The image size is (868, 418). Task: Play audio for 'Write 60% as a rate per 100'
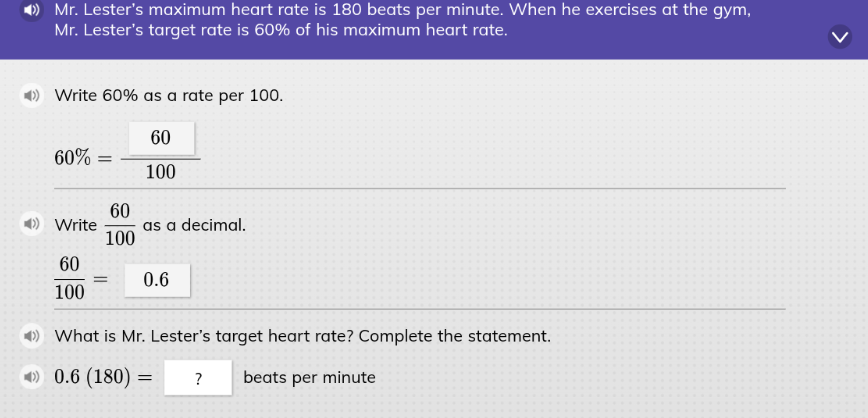click(x=33, y=96)
